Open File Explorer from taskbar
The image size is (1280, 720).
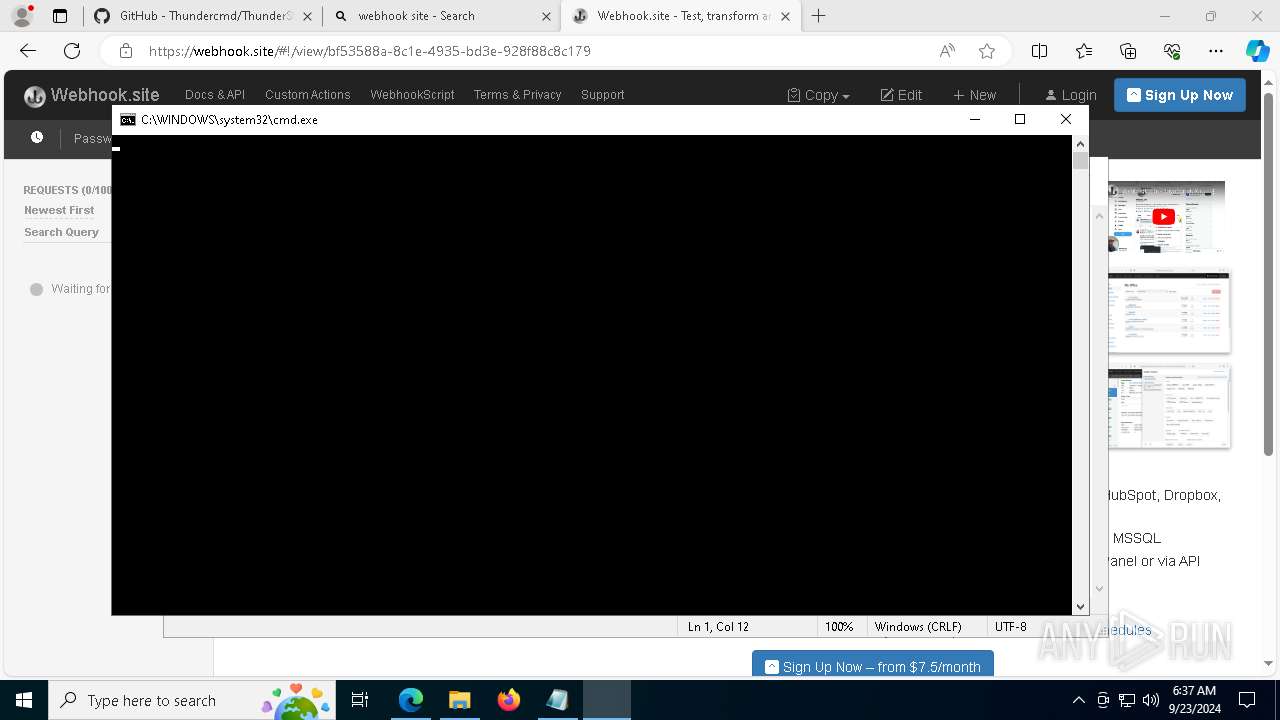click(459, 700)
